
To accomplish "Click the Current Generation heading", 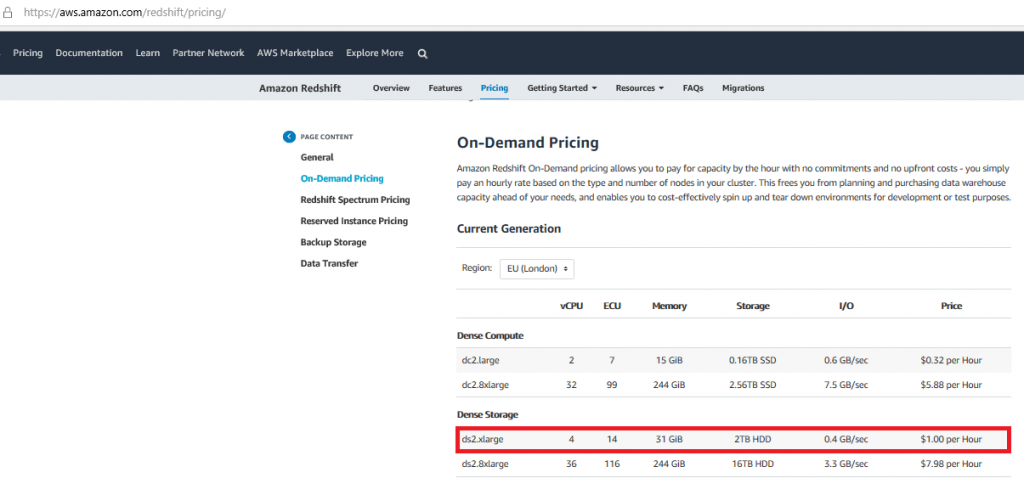I will point(509,229).
